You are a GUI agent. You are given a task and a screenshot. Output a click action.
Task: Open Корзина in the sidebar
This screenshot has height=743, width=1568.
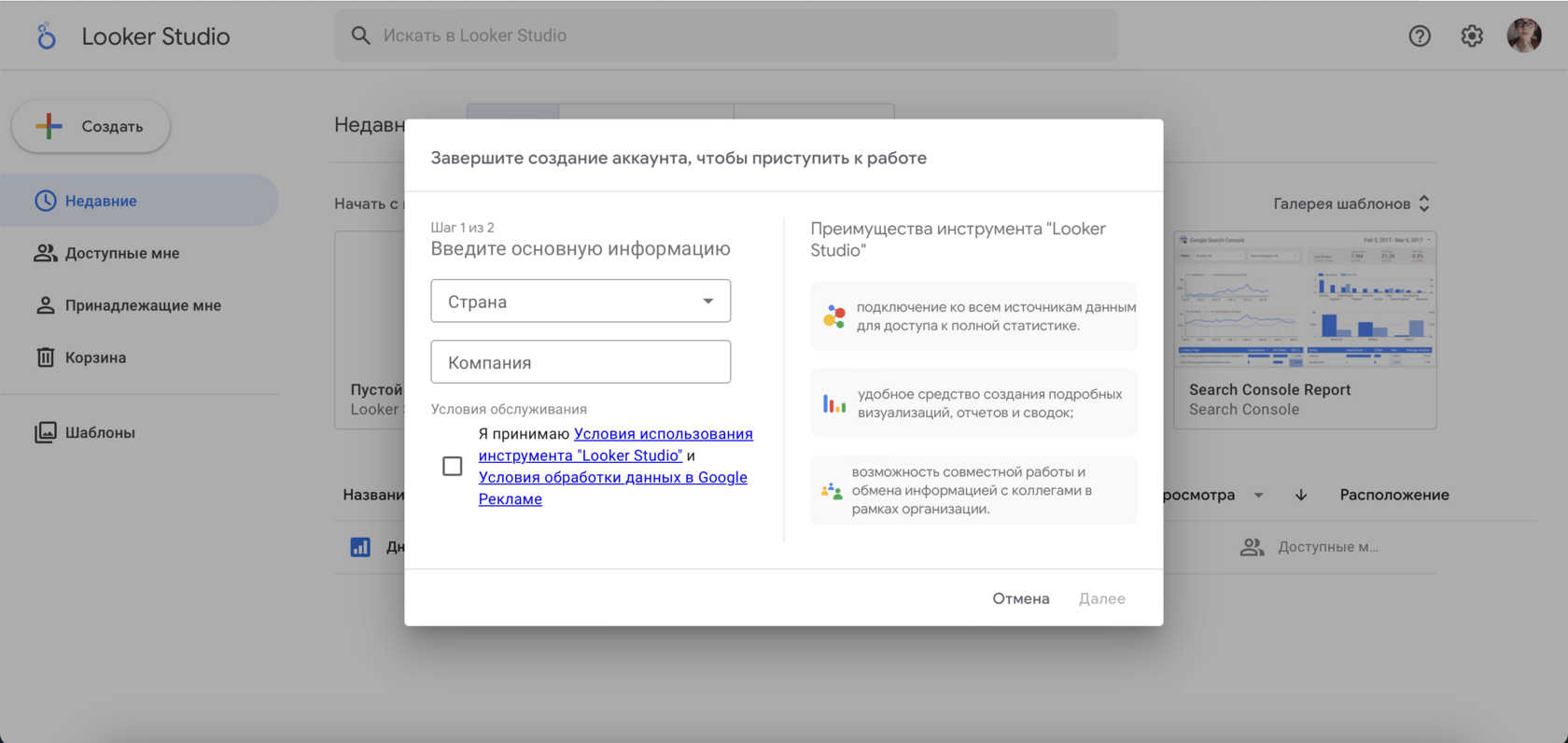click(139, 357)
